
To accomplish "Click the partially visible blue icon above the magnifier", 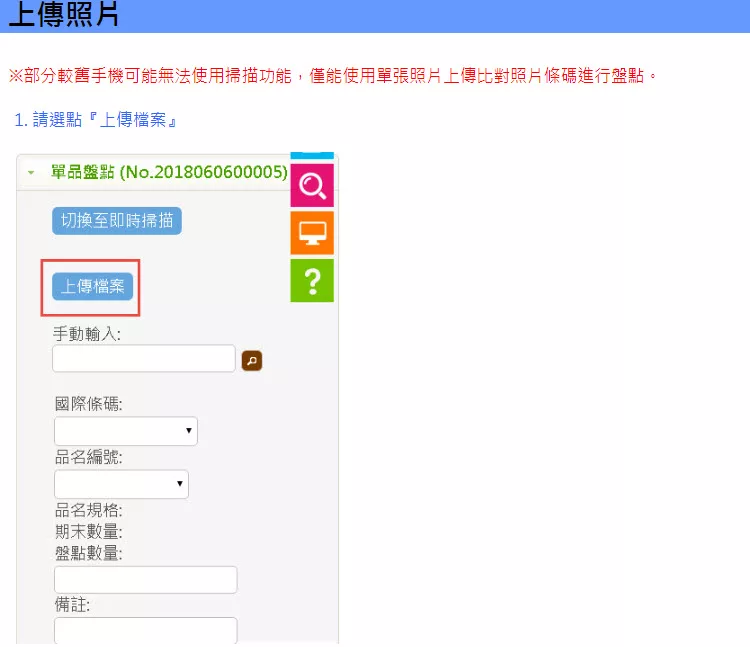I will 311,156.
